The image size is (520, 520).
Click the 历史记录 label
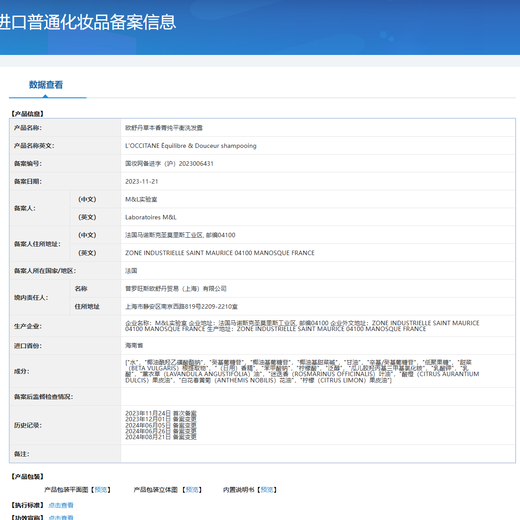(28, 425)
